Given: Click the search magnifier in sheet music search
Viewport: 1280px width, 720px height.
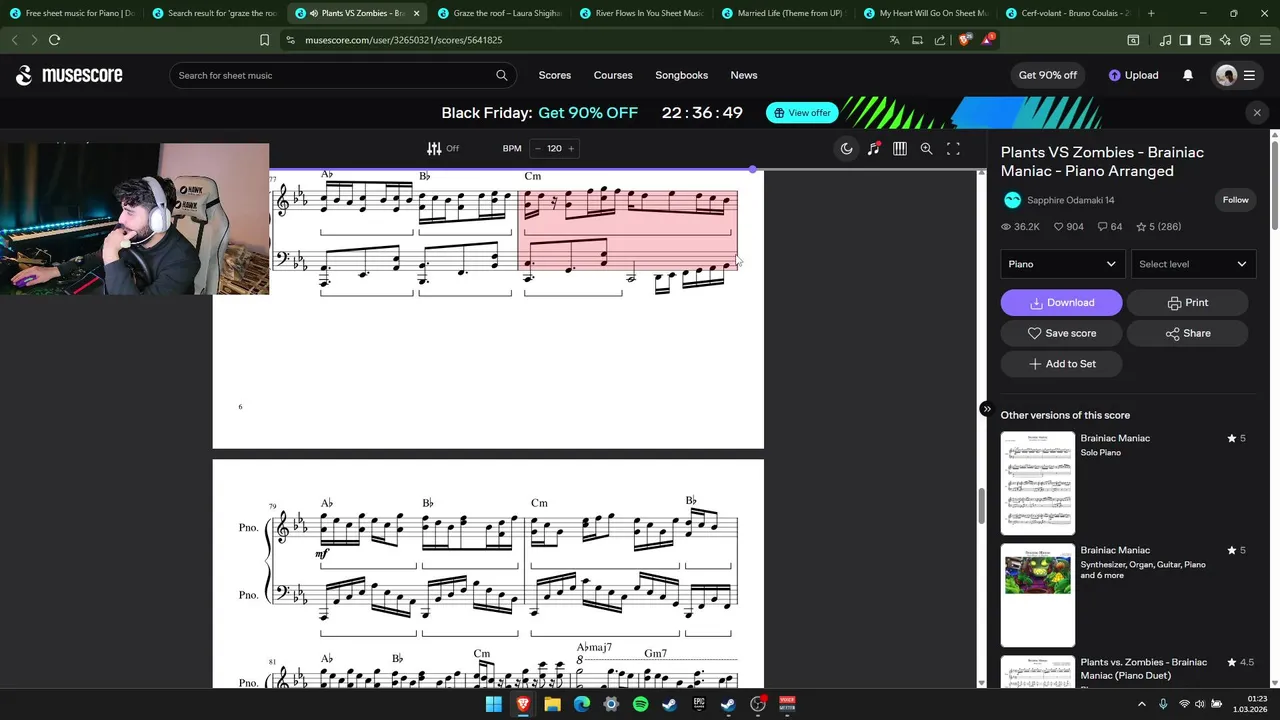Looking at the screenshot, I should click(x=502, y=75).
